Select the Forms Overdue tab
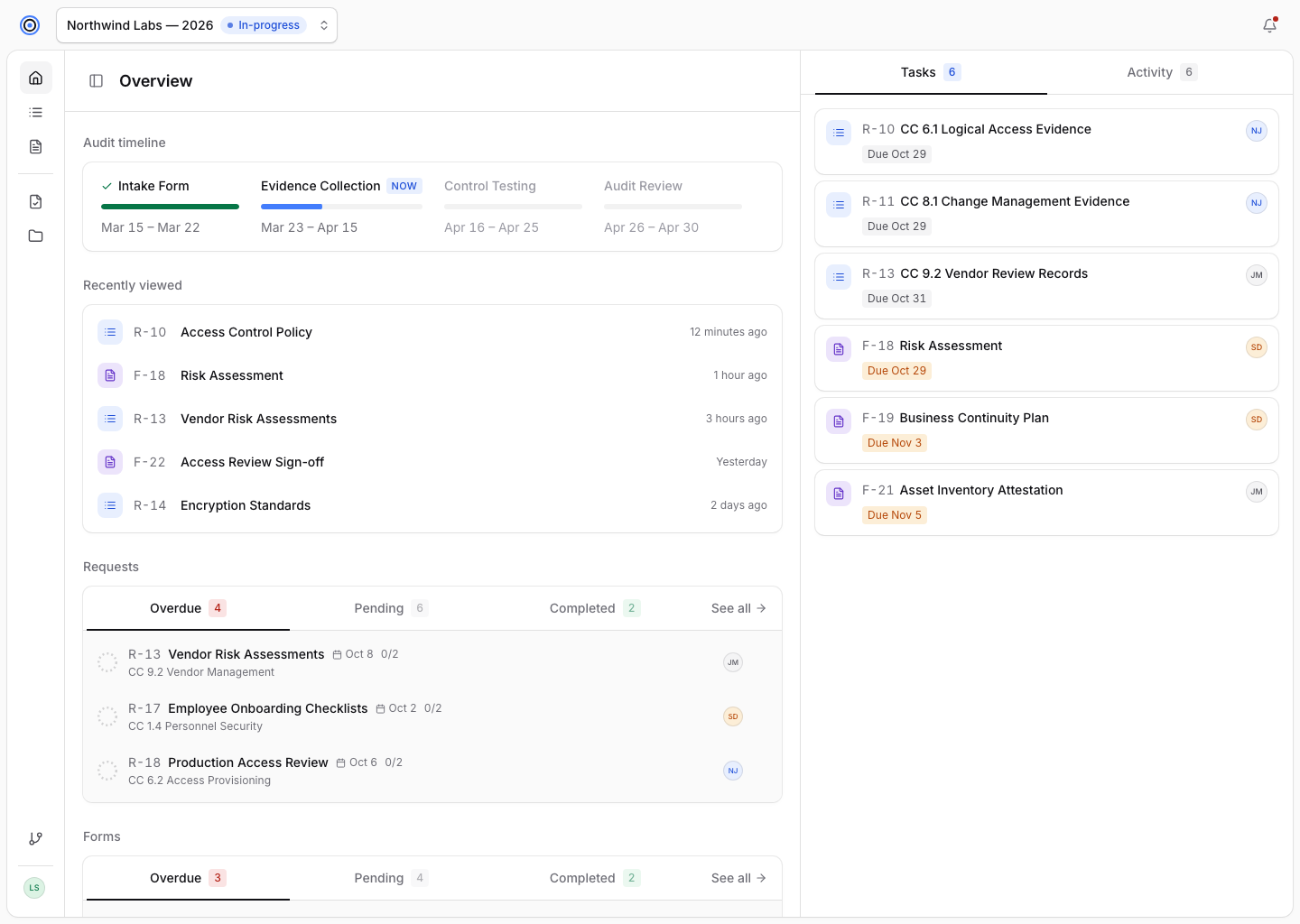Viewport: 1300px width, 924px height. (188, 878)
